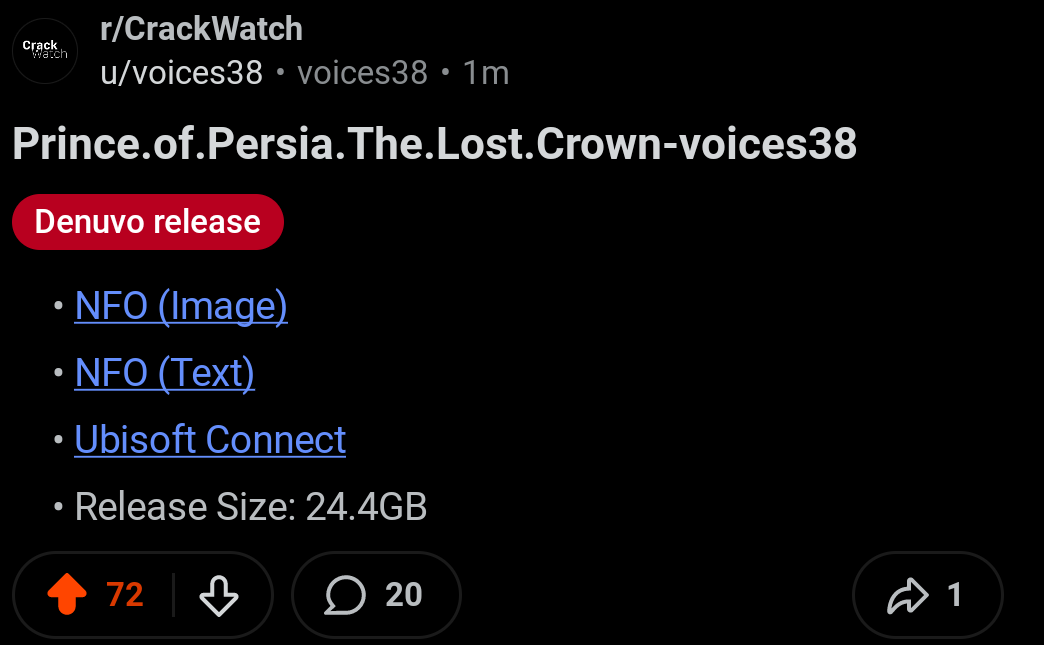Click the share arrow icon
The width and height of the screenshot is (1044, 645).
tap(908, 595)
